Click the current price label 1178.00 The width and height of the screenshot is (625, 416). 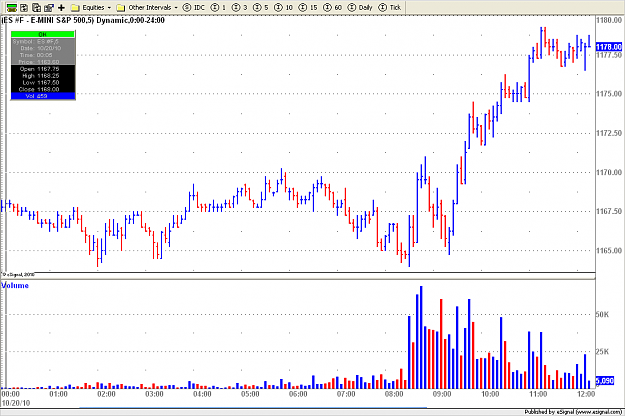pos(609,47)
